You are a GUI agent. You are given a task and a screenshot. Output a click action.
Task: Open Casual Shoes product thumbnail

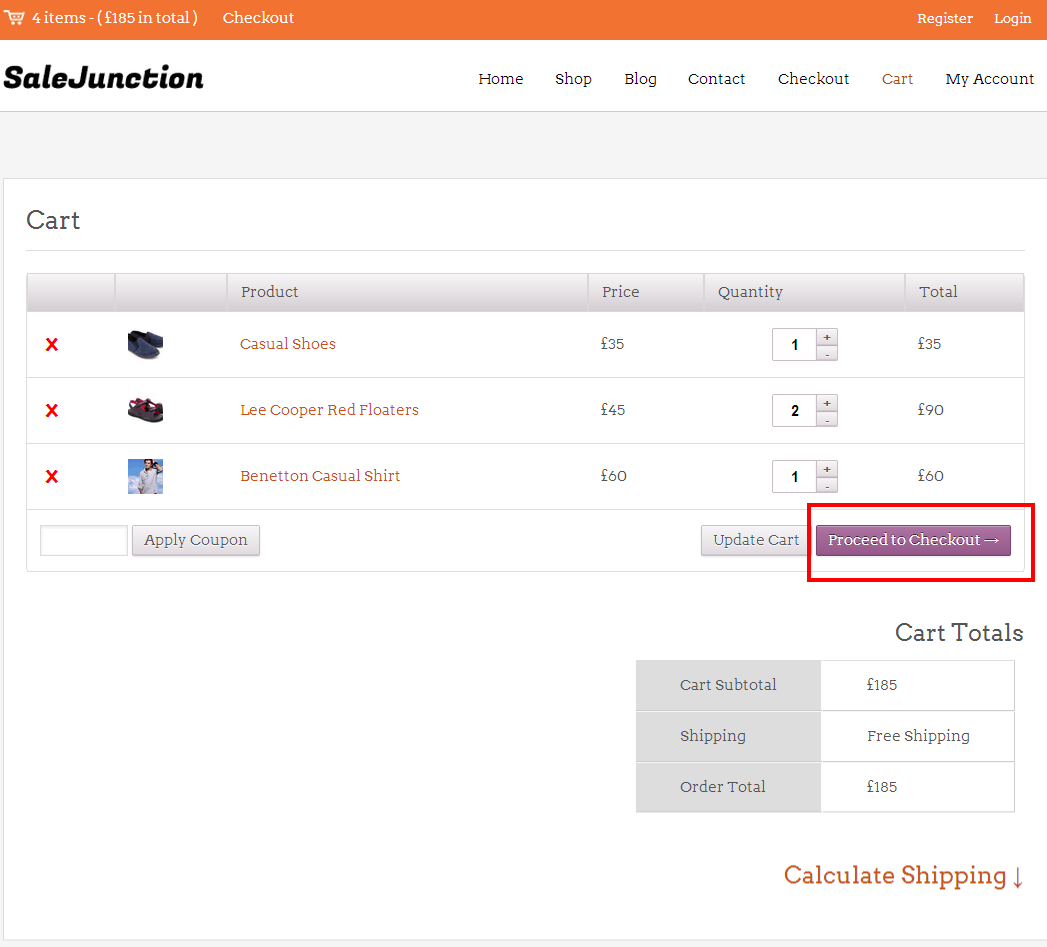pyautogui.click(x=145, y=345)
